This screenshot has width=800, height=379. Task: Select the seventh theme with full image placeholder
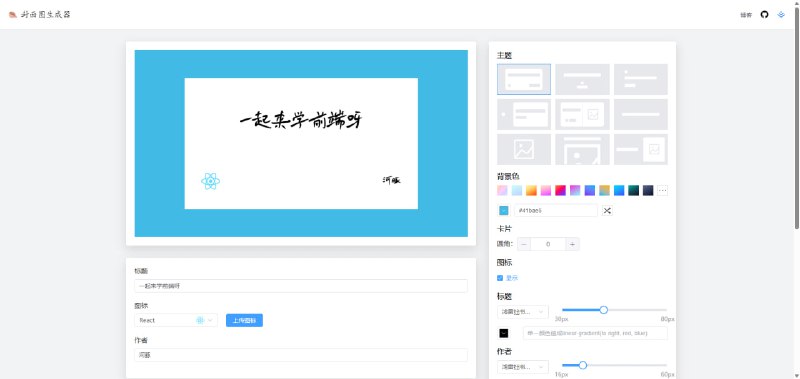tap(524, 149)
